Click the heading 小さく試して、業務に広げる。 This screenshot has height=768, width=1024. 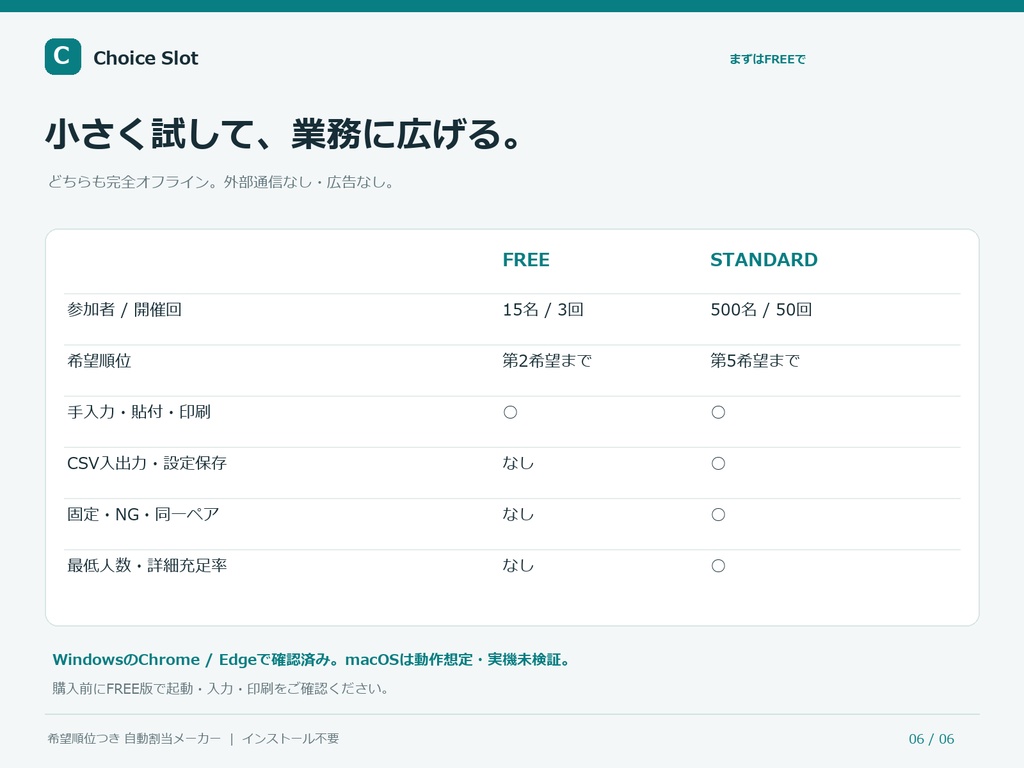pyautogui.click(x=283, y=134)
